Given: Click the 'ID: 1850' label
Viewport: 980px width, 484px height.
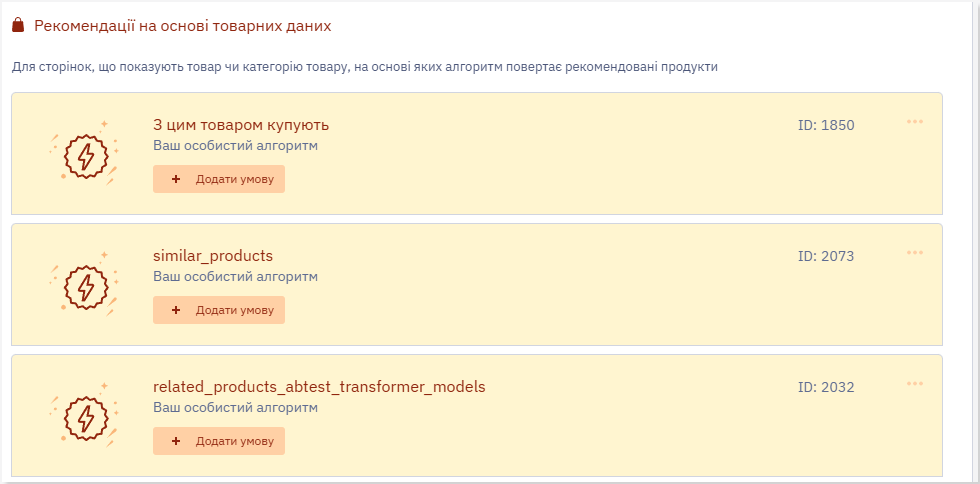Looking at the screenshot, I should [826, 125].
